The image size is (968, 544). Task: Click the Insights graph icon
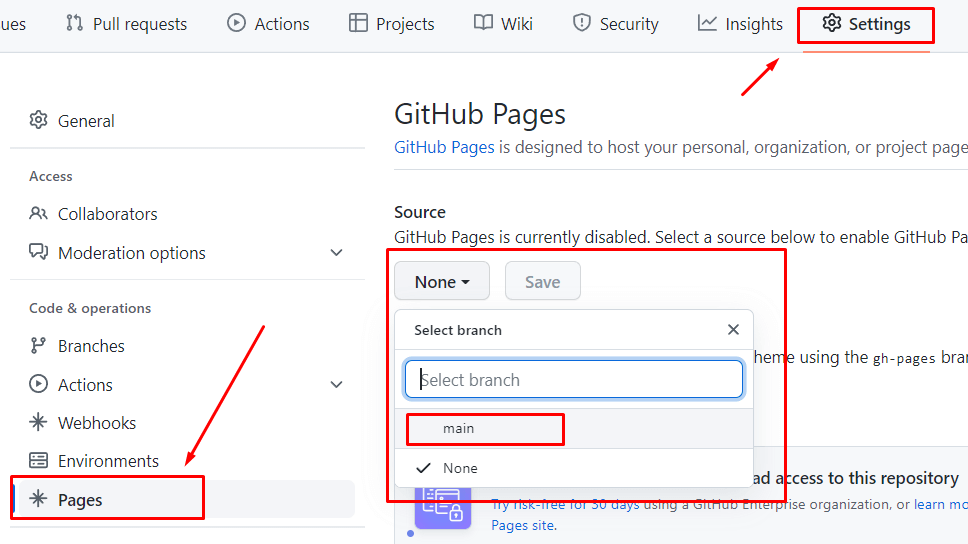point(707,23)
